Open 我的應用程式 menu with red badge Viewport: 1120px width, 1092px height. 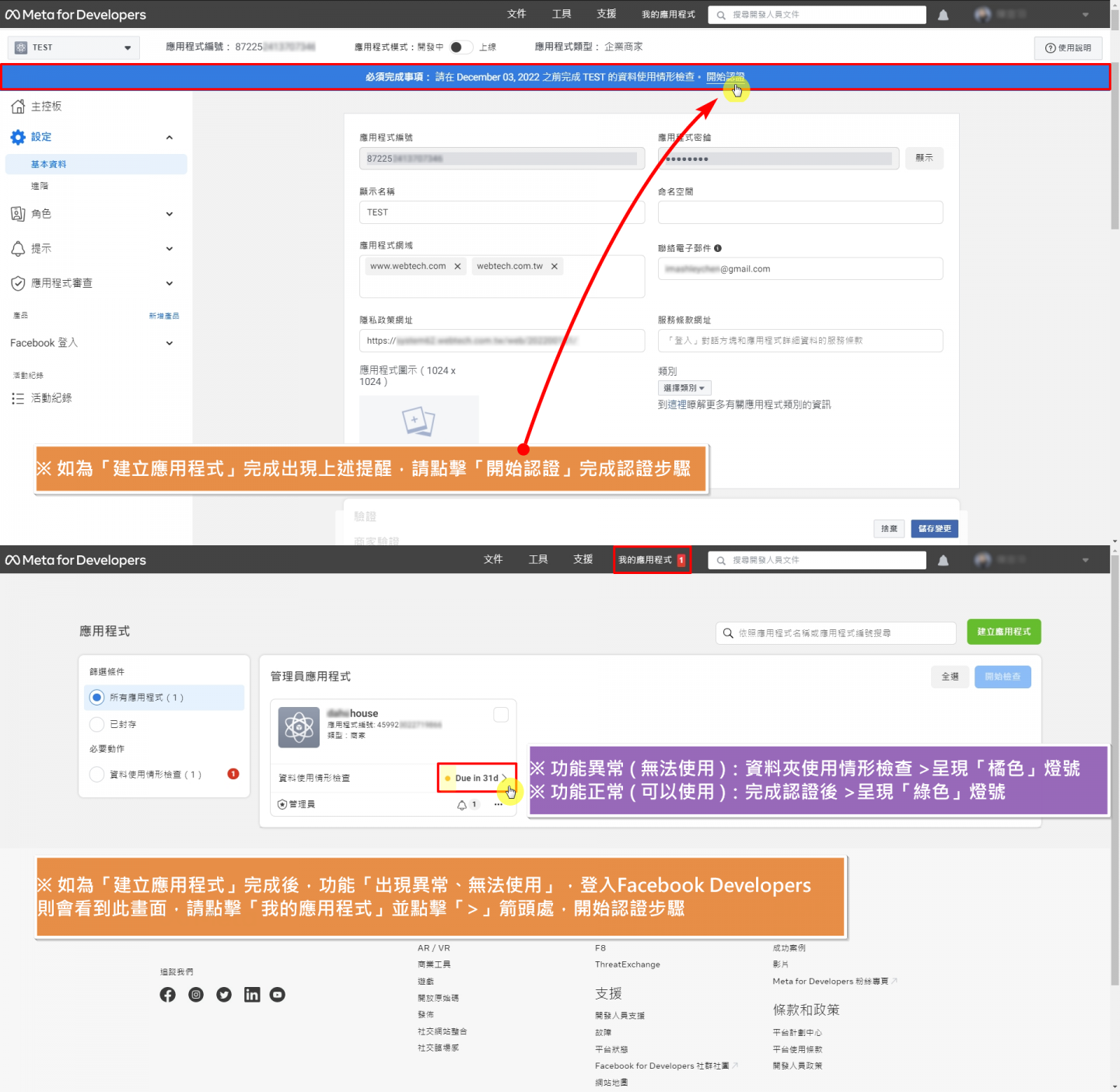pyautogui.click(x=651, y=560)
